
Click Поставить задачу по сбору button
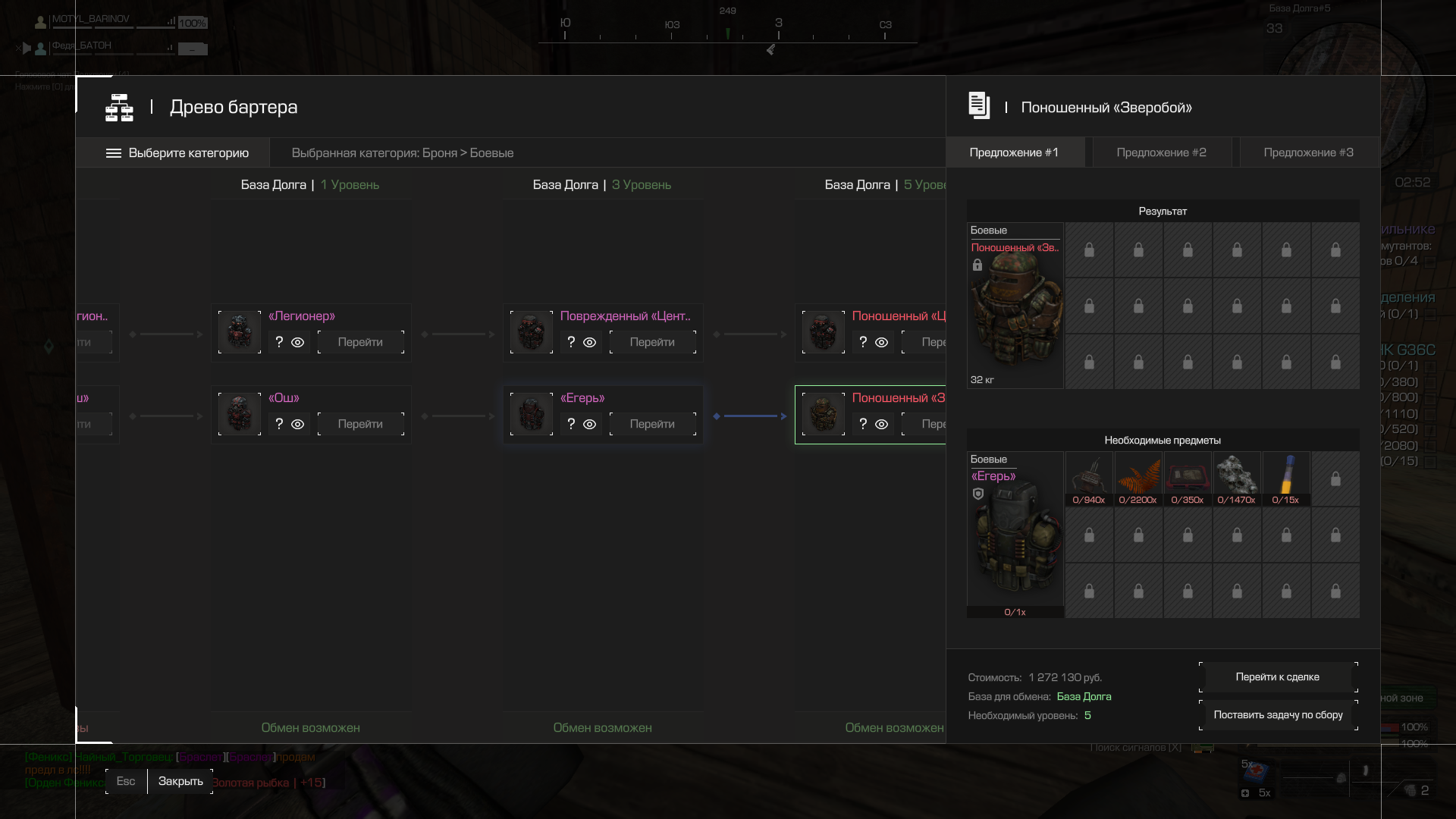coord(1278,715)
